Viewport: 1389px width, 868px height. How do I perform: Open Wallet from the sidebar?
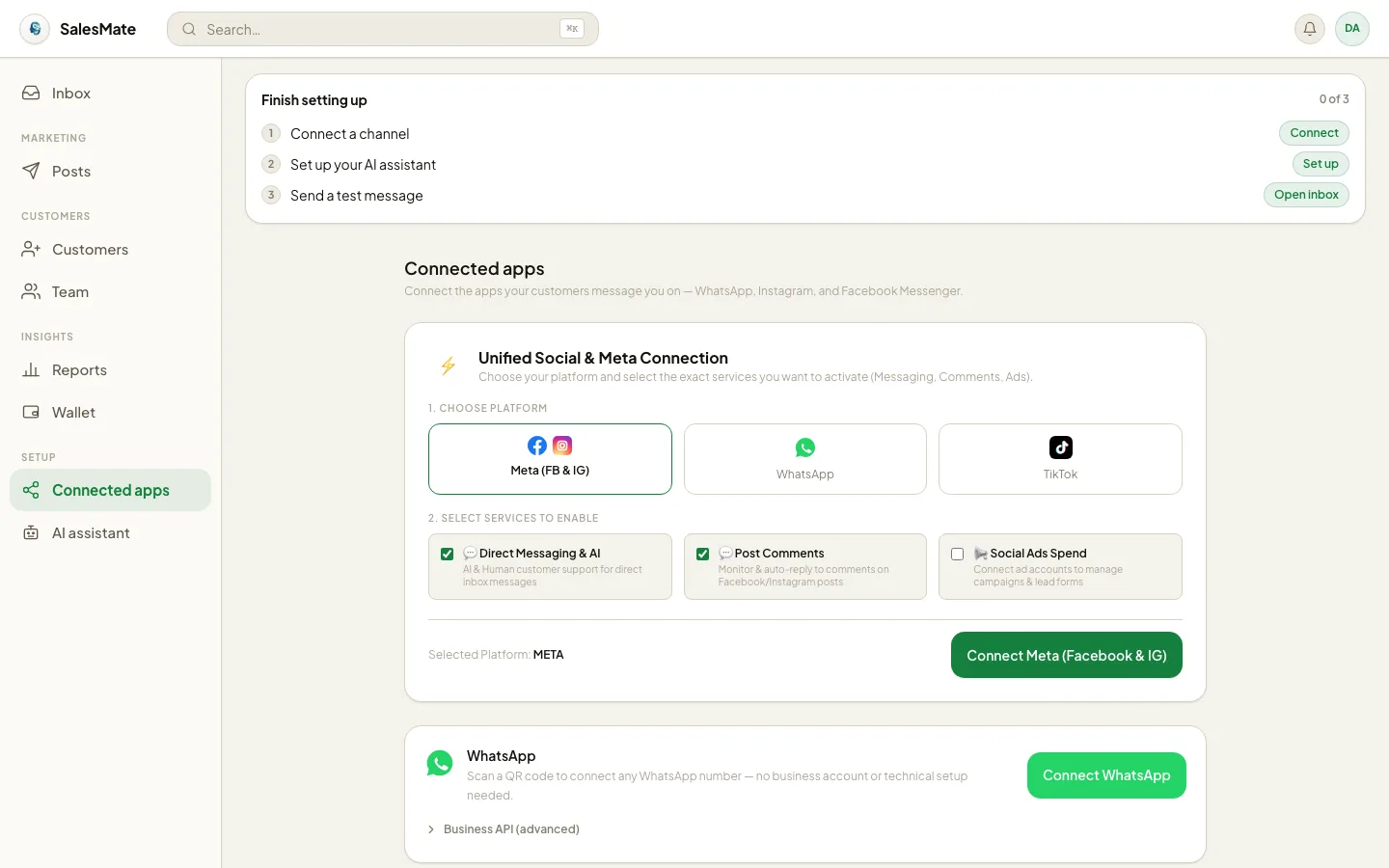[x=110, y=412]
